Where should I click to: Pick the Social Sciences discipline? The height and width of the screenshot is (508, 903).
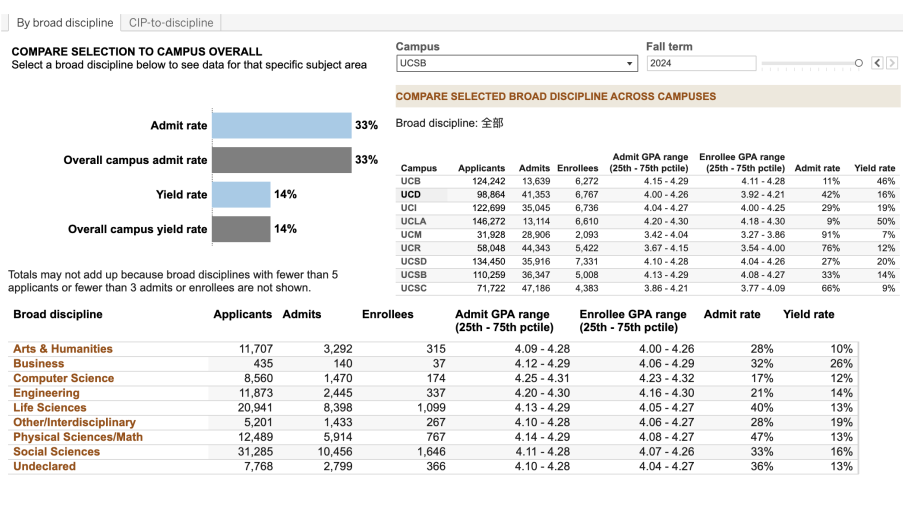[x=57, y=452]
